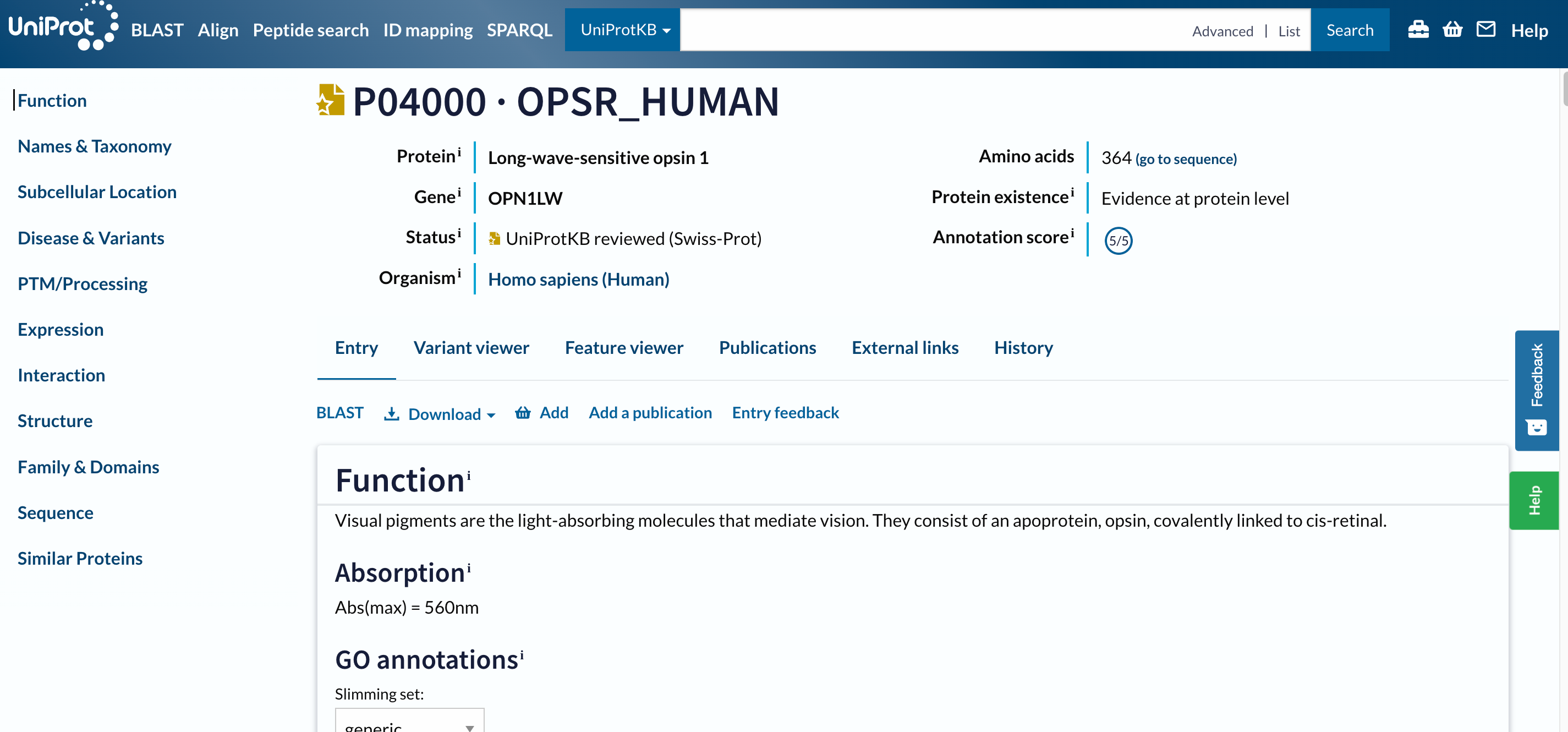Open the External links tab
The image size is (1568, 732).
[905, 348]
